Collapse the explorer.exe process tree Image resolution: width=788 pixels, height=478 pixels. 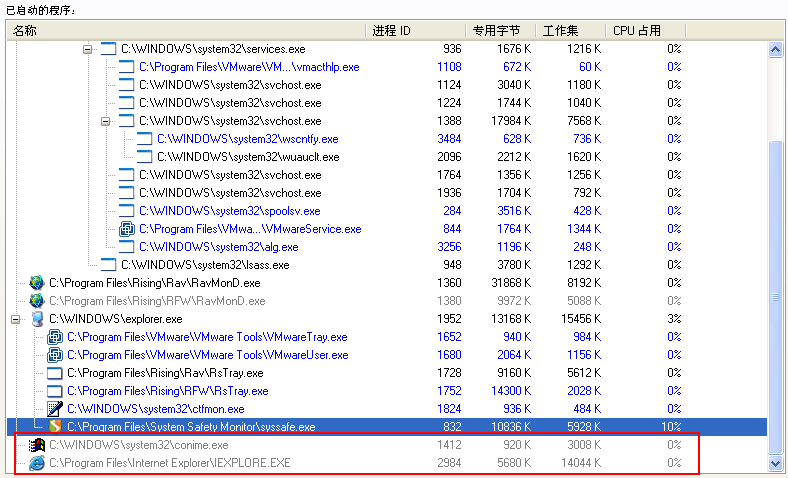coord(16,319)
